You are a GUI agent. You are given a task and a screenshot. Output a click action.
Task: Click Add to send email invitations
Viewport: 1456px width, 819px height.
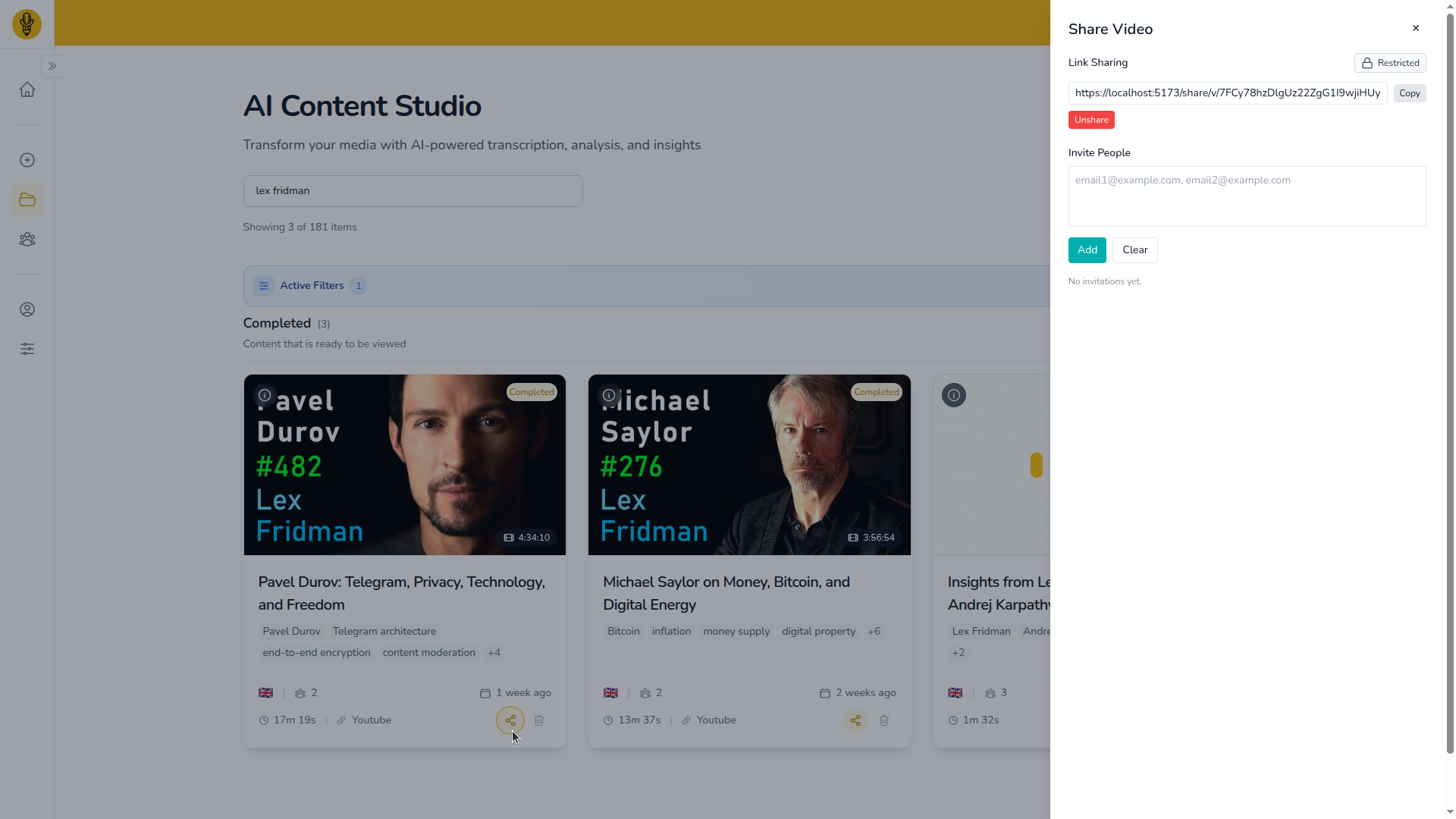coord(1086,249)
